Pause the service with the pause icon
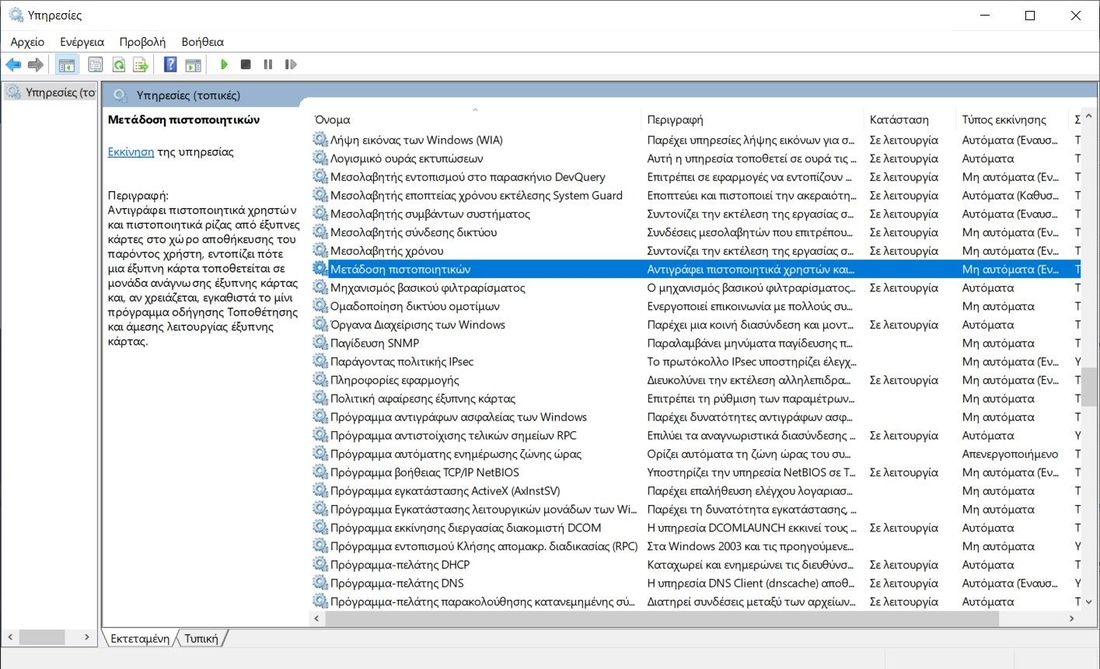The image size is (1100, 669). coord(268,65)
